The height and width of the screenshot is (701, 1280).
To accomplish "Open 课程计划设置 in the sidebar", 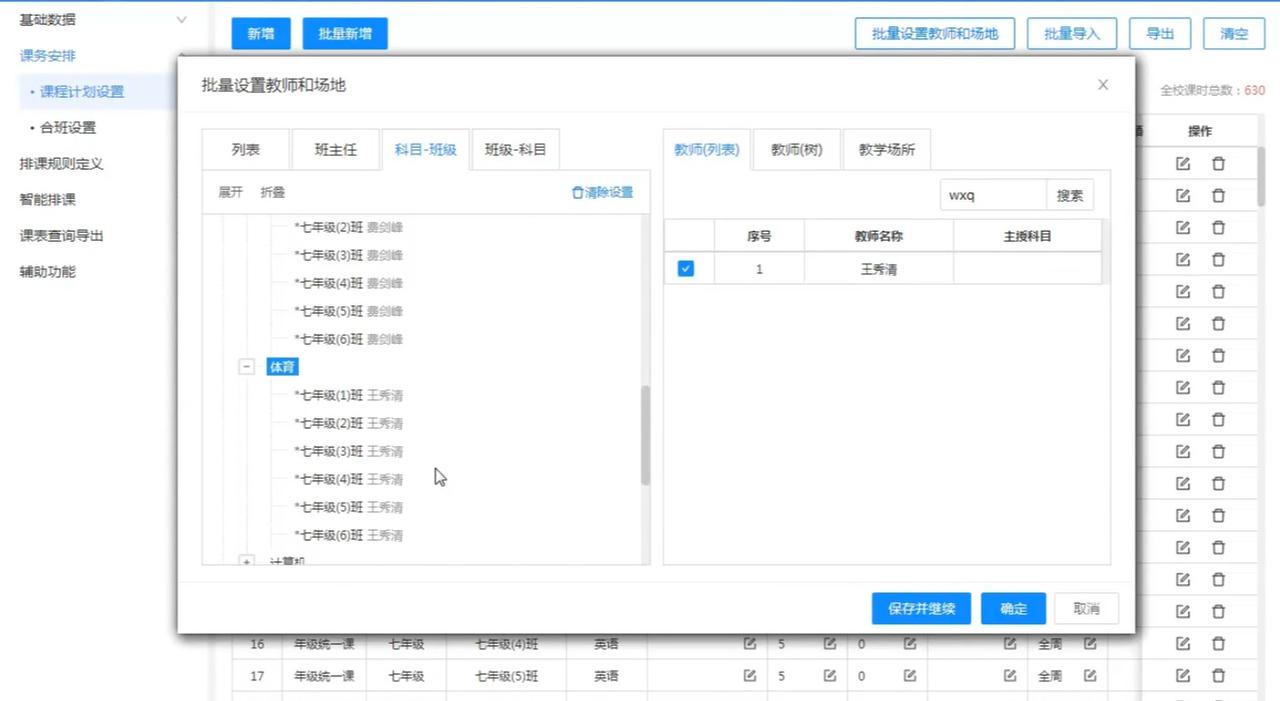I will tap(82, 92).
